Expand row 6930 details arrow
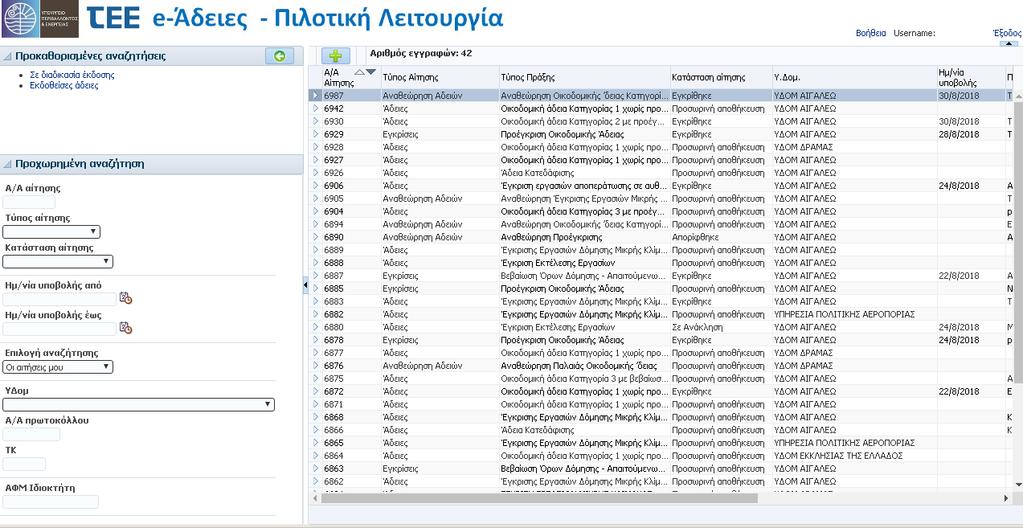1023x528 pixels. (x=315, y=121)
